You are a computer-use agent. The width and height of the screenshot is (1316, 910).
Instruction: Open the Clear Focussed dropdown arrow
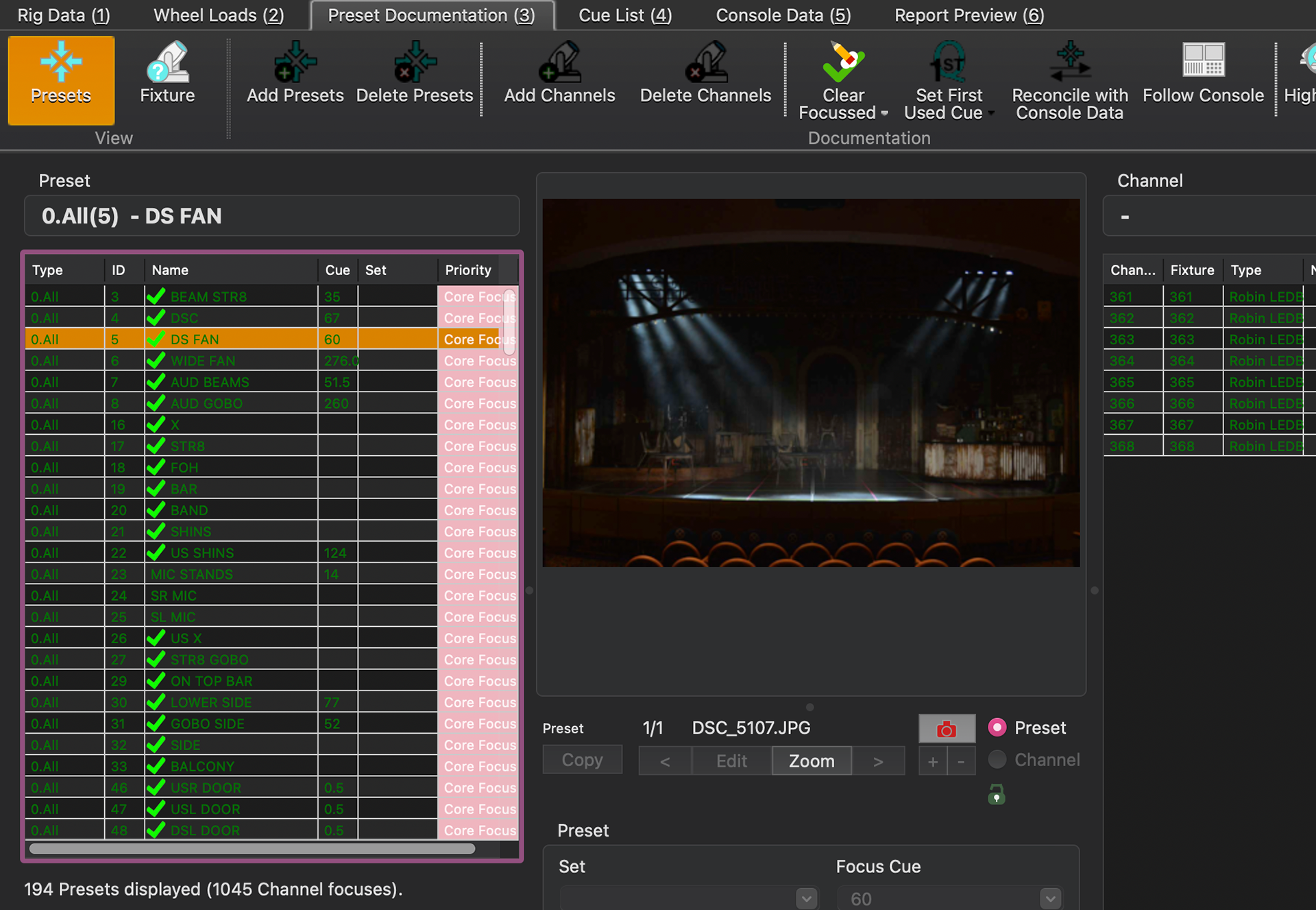point(884,113)
